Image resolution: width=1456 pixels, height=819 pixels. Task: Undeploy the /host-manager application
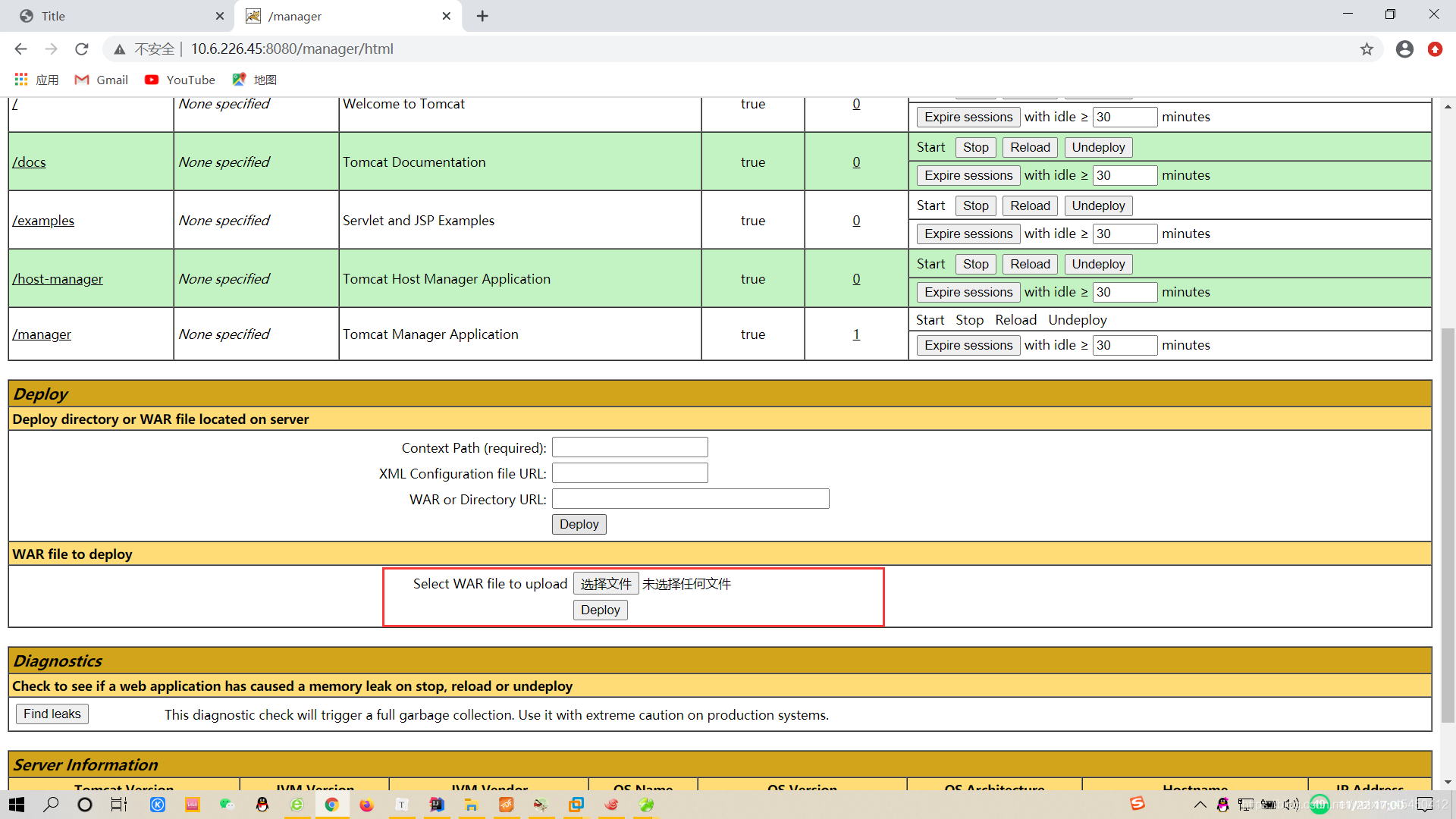coord(1098,264)
